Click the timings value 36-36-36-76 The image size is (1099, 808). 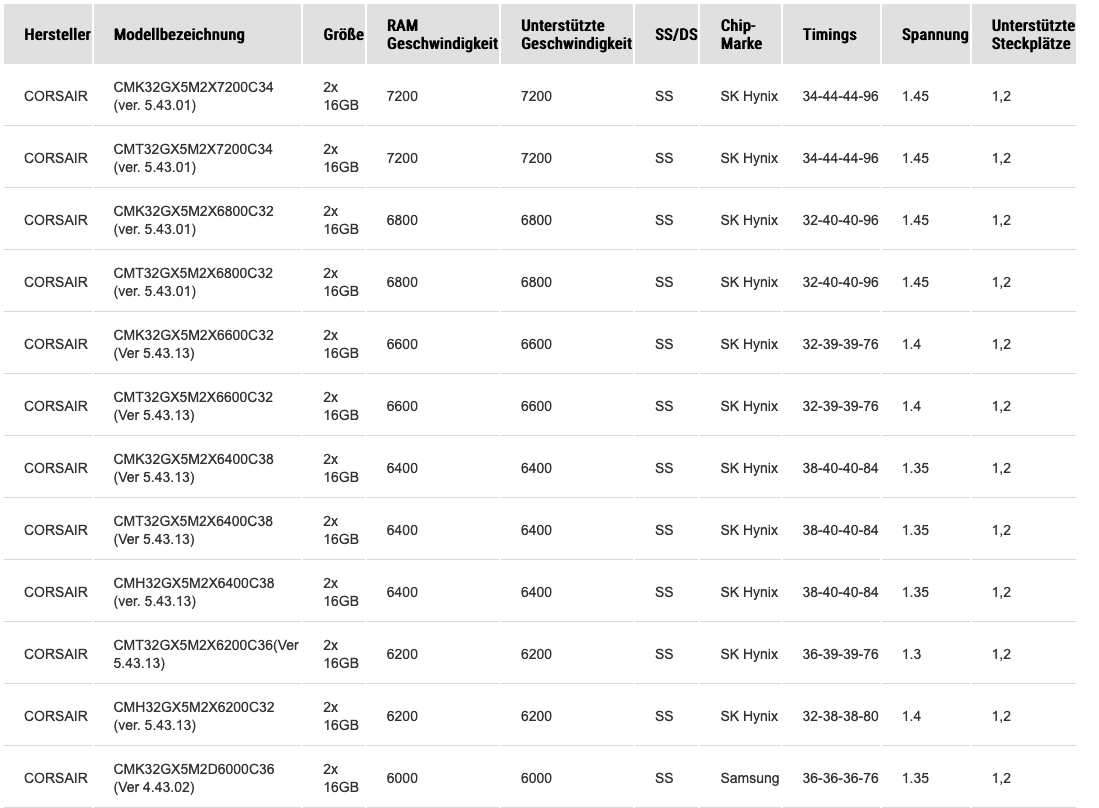840,778
